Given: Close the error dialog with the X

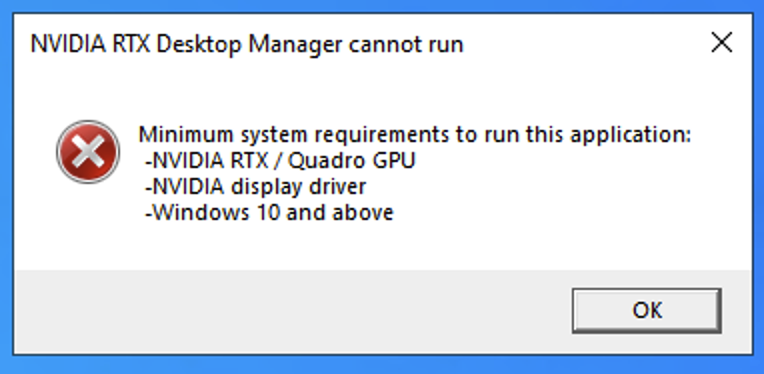Looking at the screenshot, I should 722,43.
